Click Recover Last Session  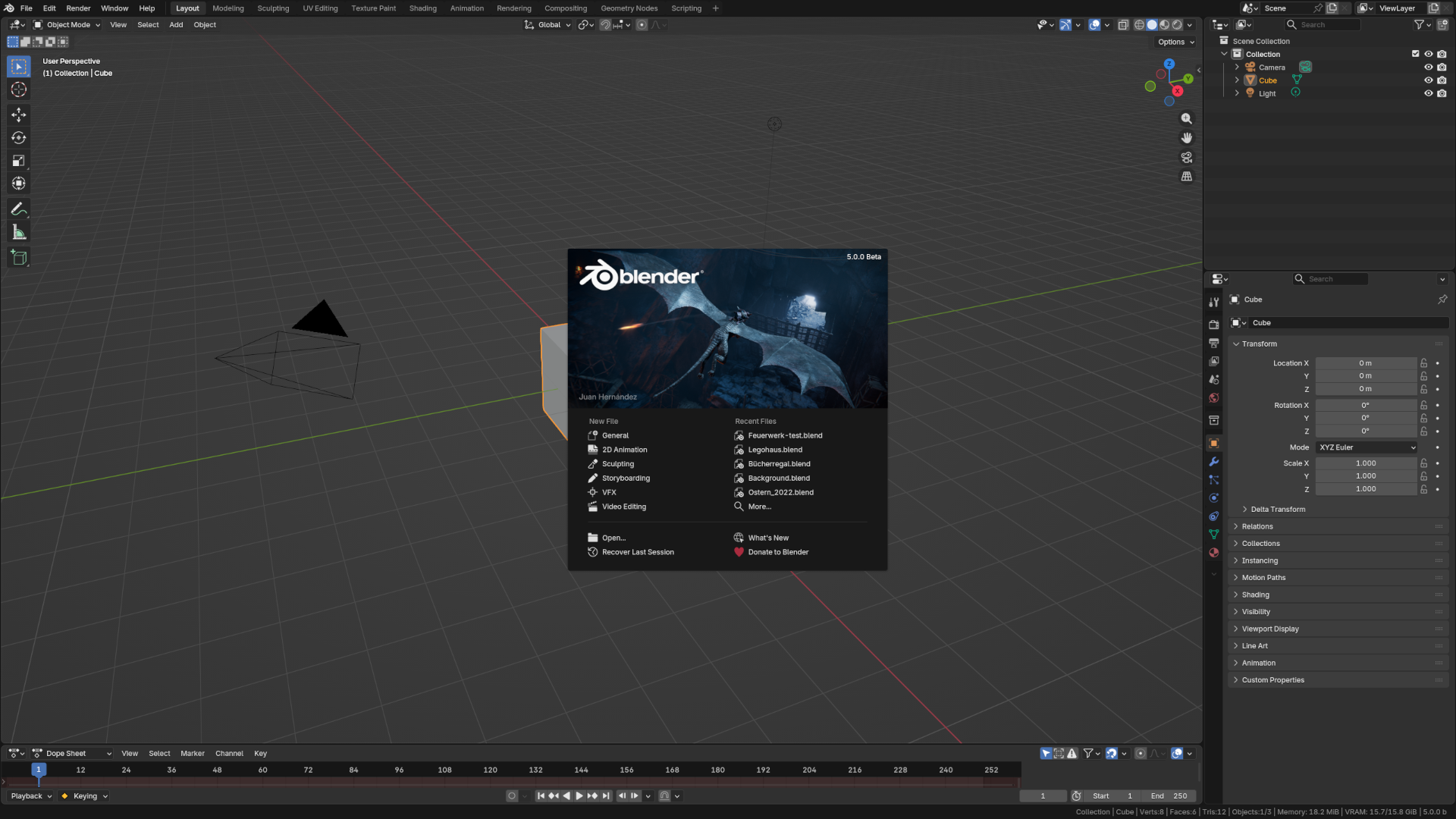(x=637, y=552)
